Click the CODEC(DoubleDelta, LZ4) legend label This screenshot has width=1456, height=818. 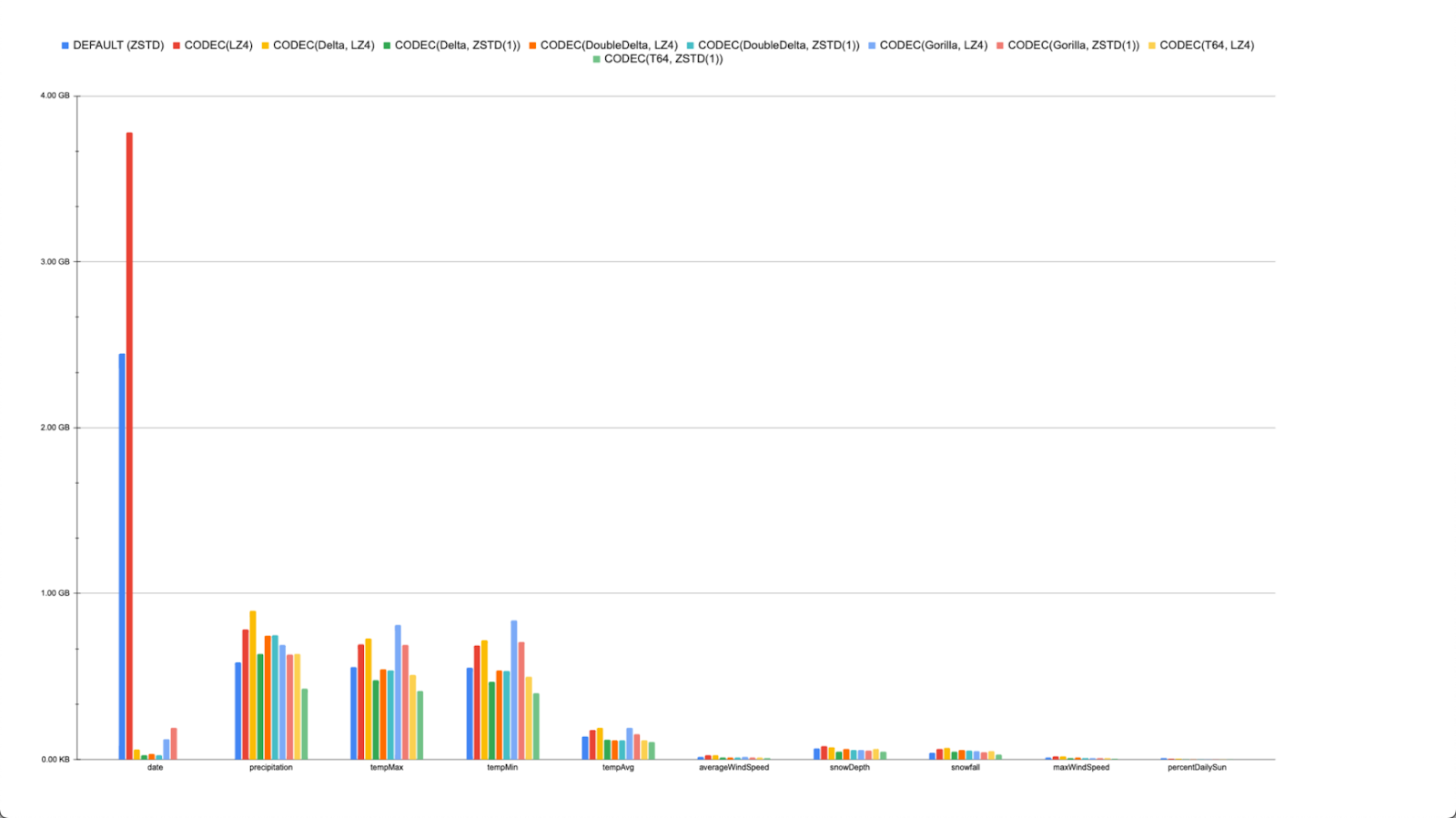[x=609, y=45]
